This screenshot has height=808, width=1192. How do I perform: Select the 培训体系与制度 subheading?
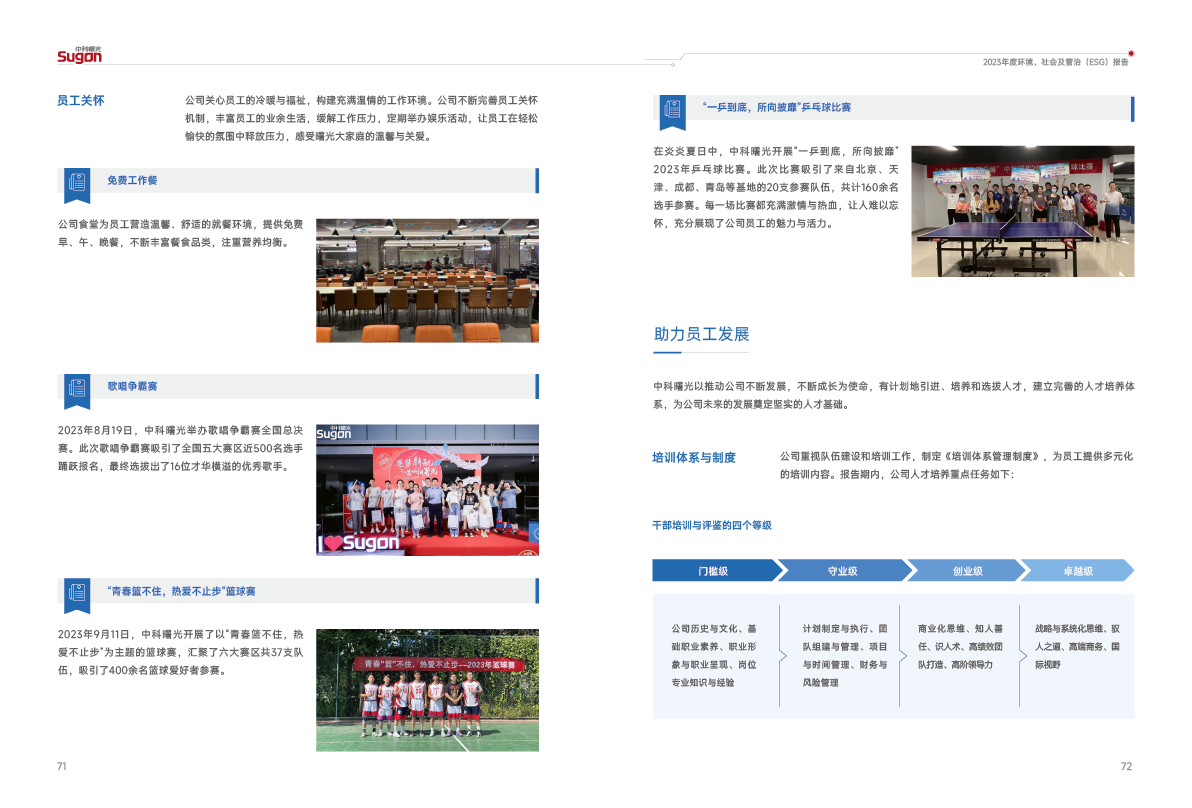click(x=694, y=457)
